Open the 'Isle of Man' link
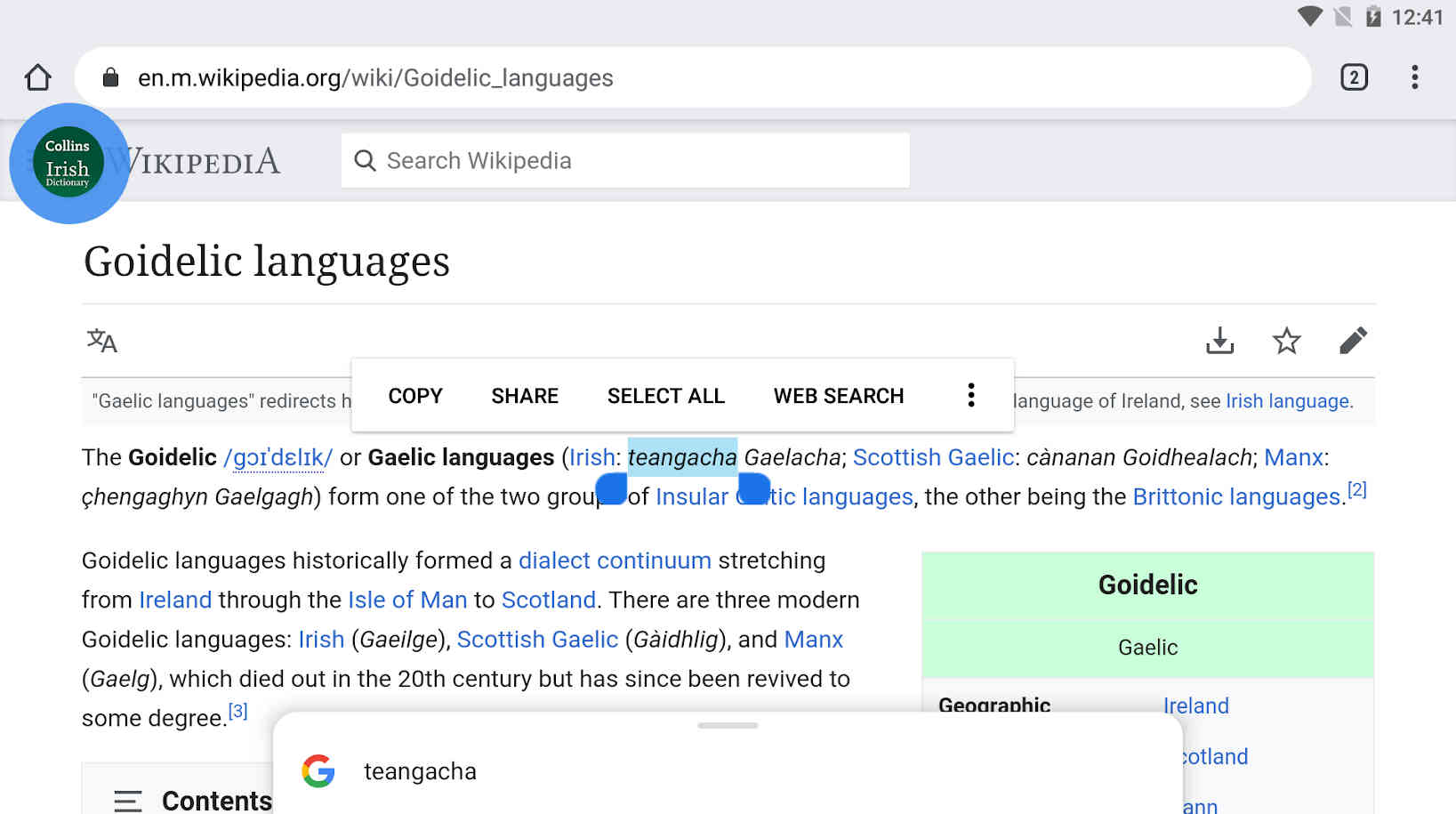 (x=407, y=600)
